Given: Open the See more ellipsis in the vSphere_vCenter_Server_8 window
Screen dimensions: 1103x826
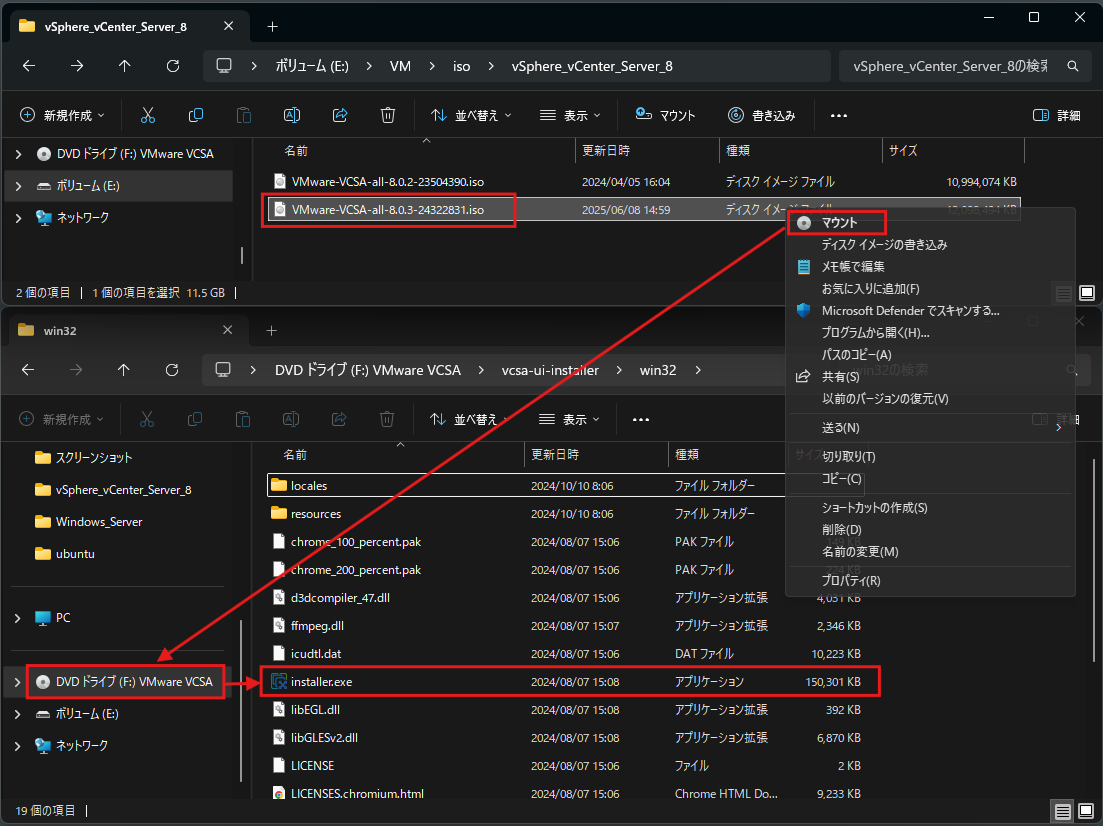Looking at the screenshot, I should (x=839, y=115).
